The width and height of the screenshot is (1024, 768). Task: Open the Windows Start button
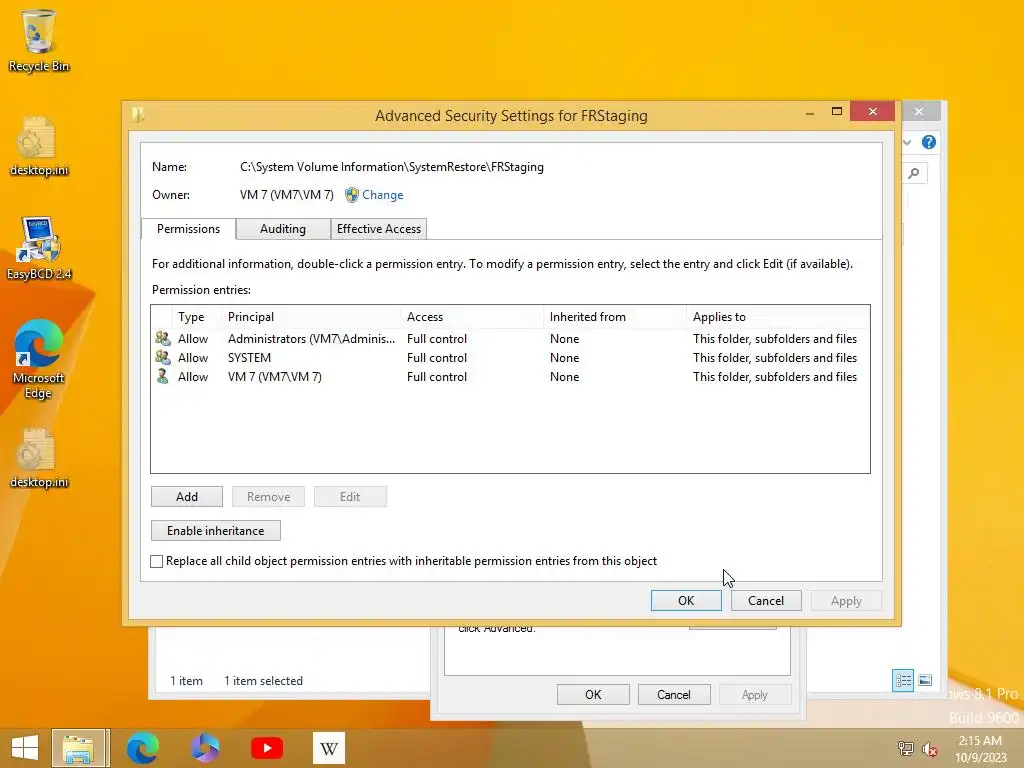[25, 748]
